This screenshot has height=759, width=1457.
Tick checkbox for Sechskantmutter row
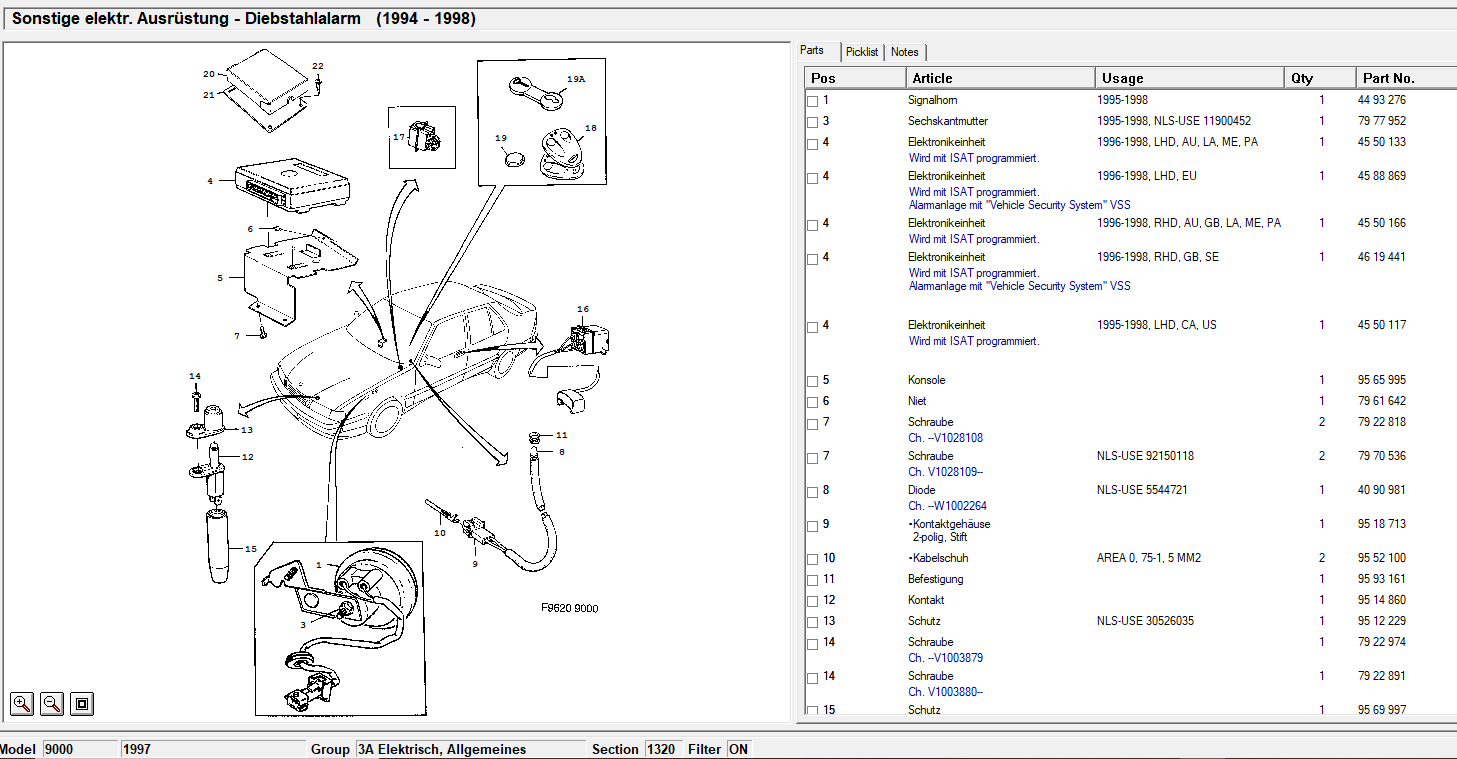coord(813,122)
